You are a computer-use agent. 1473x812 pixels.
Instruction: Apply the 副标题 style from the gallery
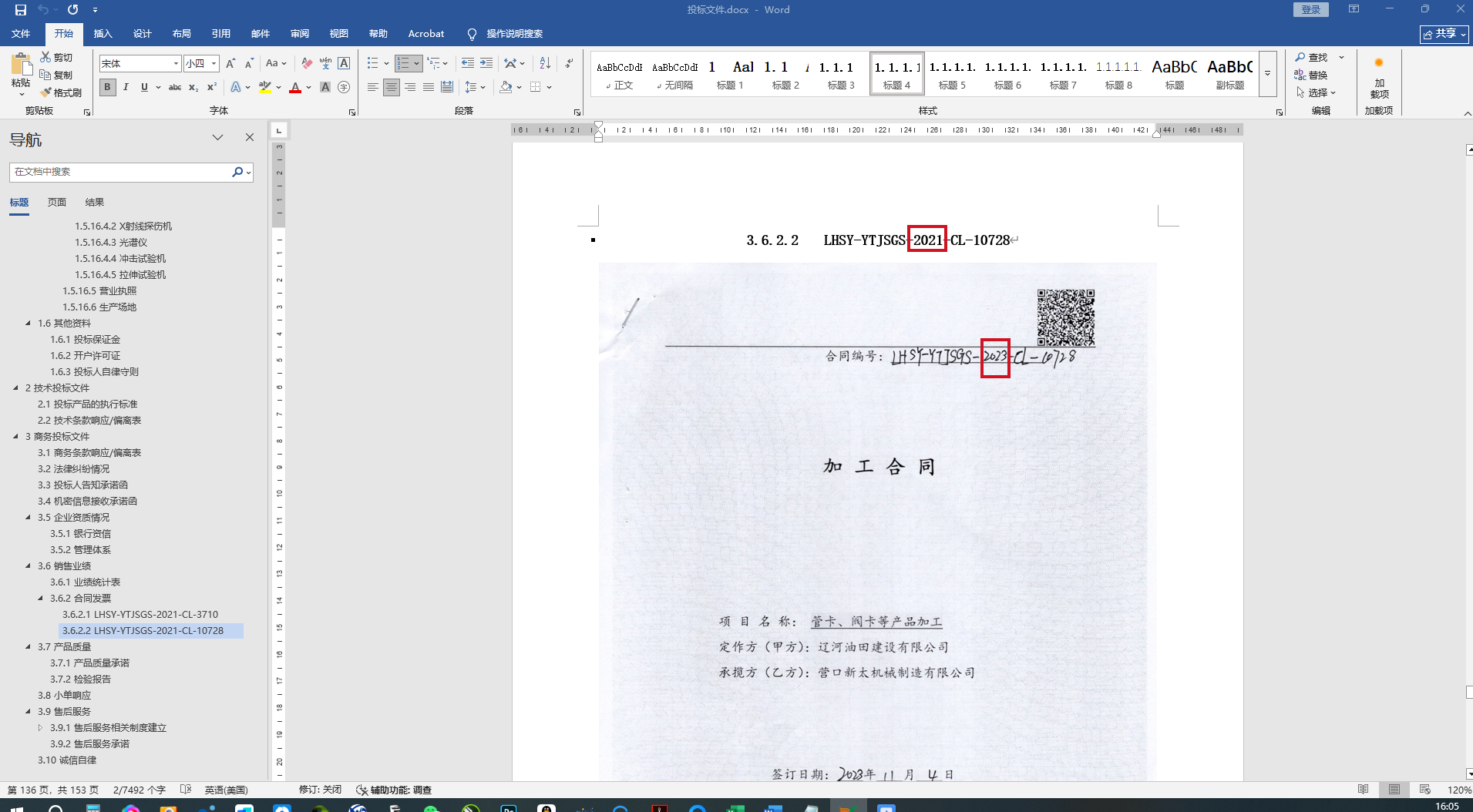[1230, 74]
